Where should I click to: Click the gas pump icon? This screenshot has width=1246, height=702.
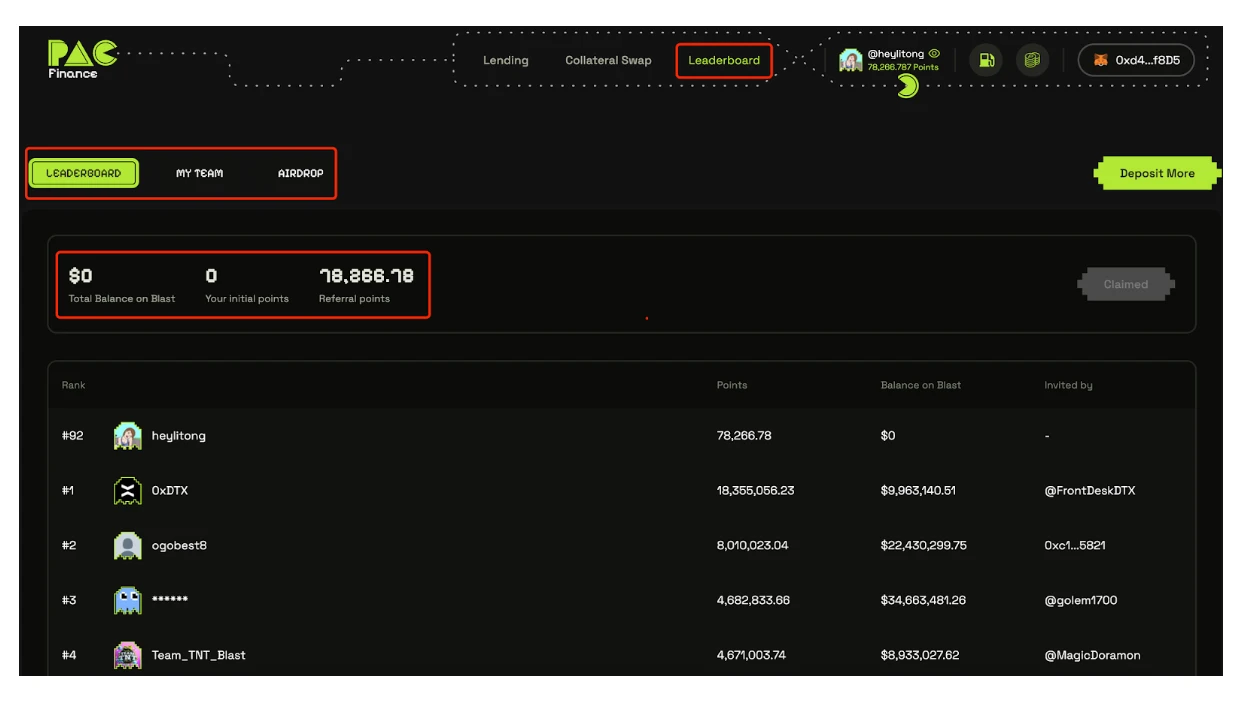pos(986,60)
